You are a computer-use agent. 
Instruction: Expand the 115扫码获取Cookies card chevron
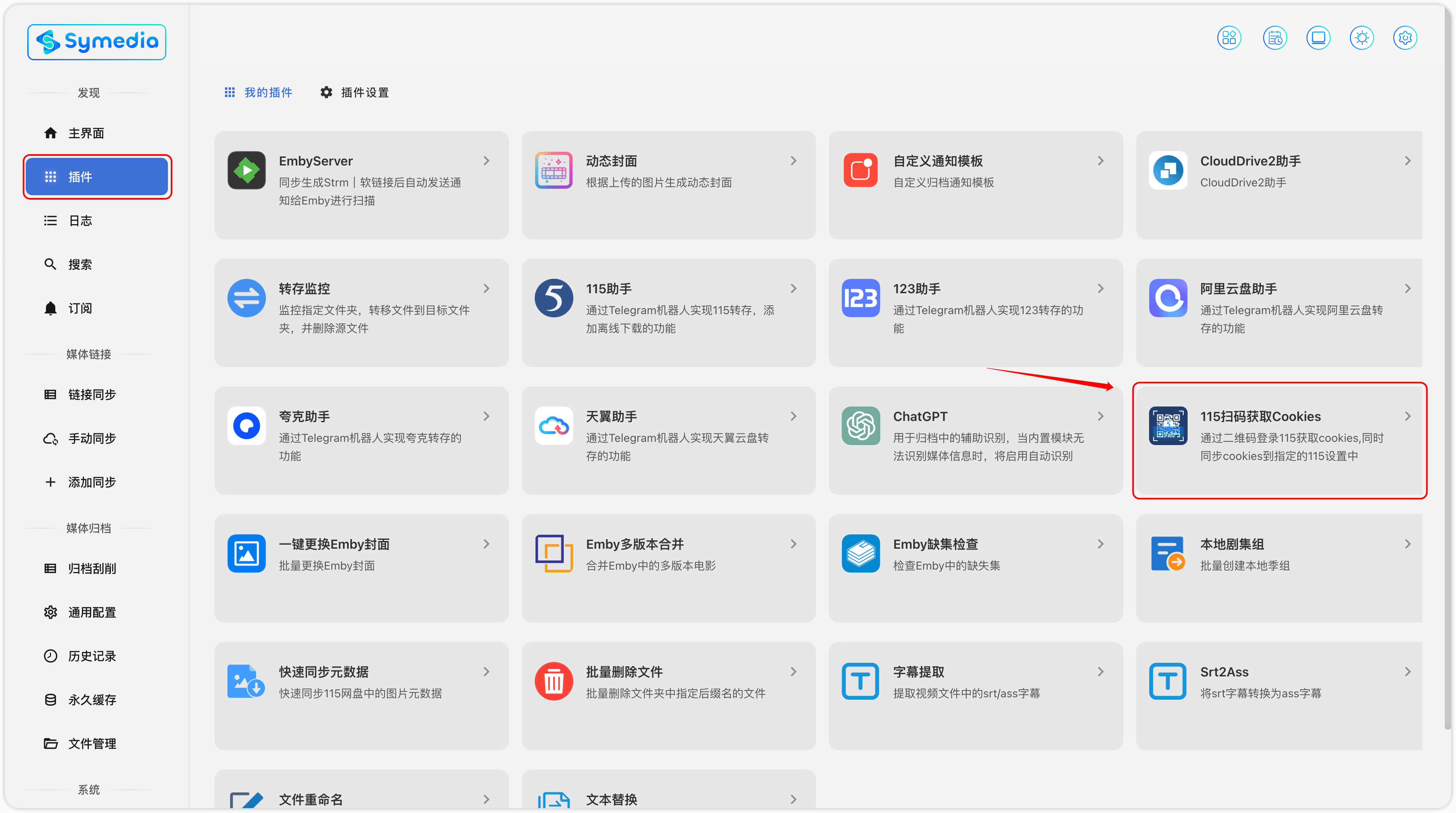1407,417
